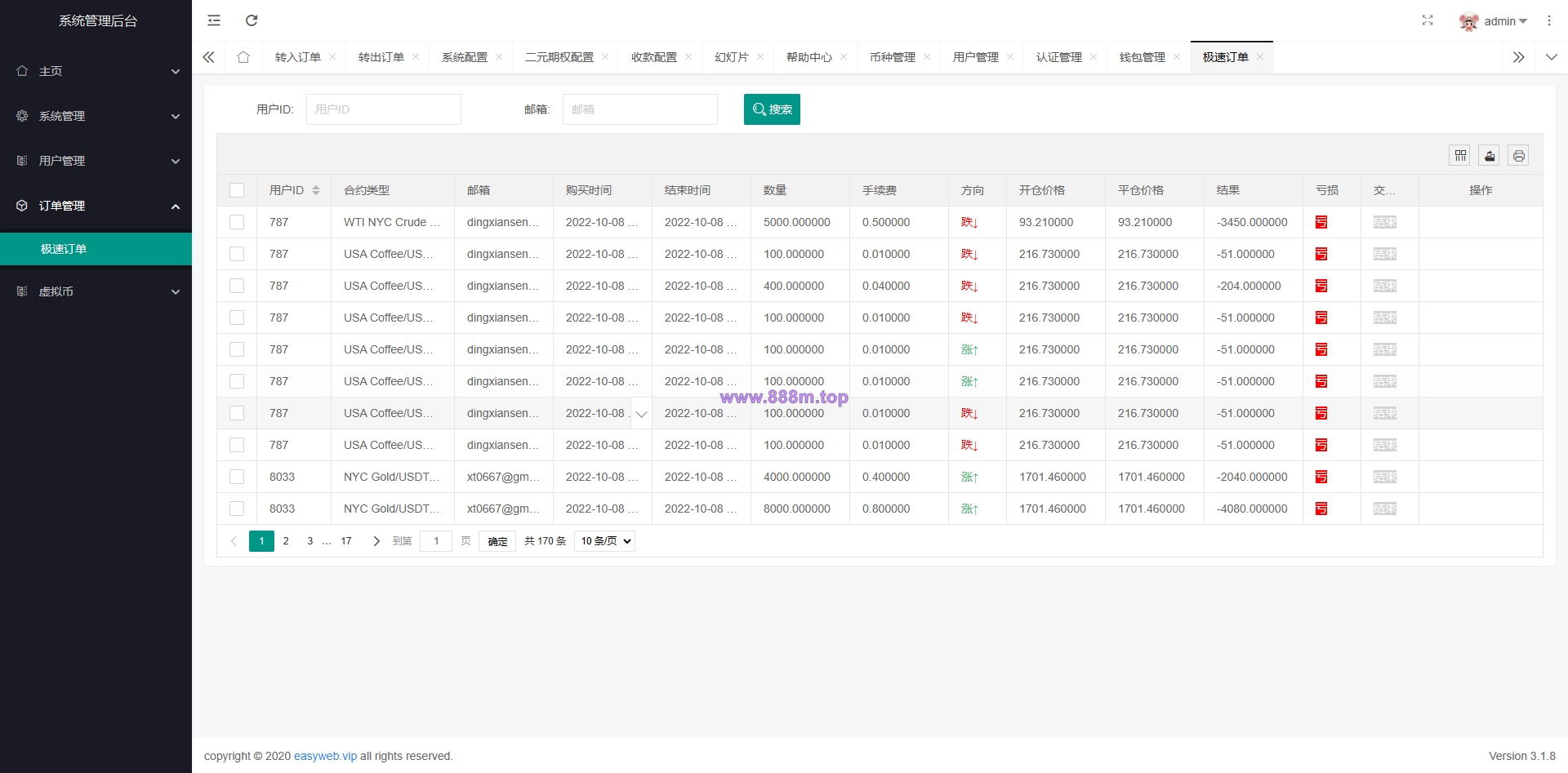The image size is (1568, 773).
Task: Switch to the 认证管理 tab
Action: point(1059,57)
